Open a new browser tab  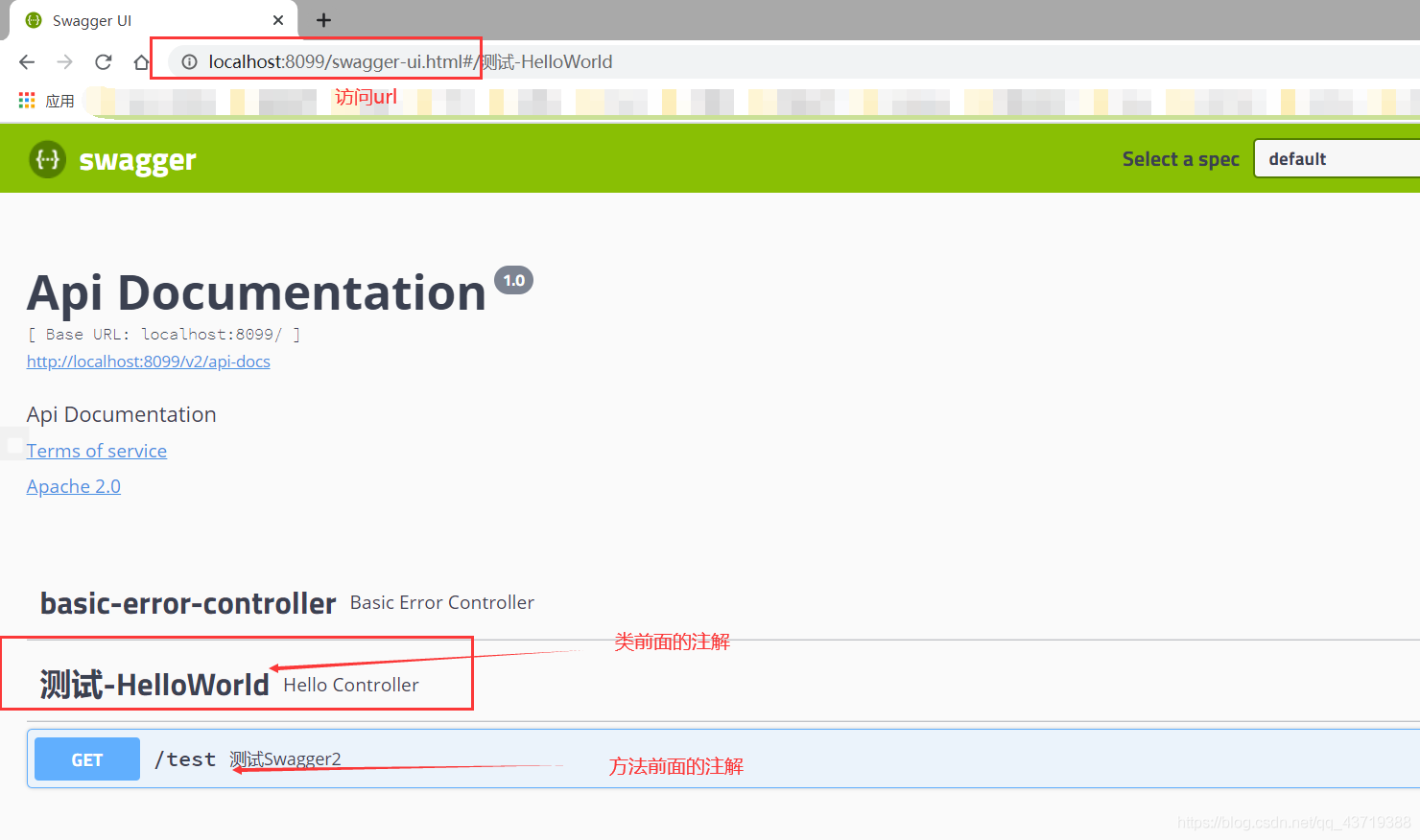(x=323, y=19)
